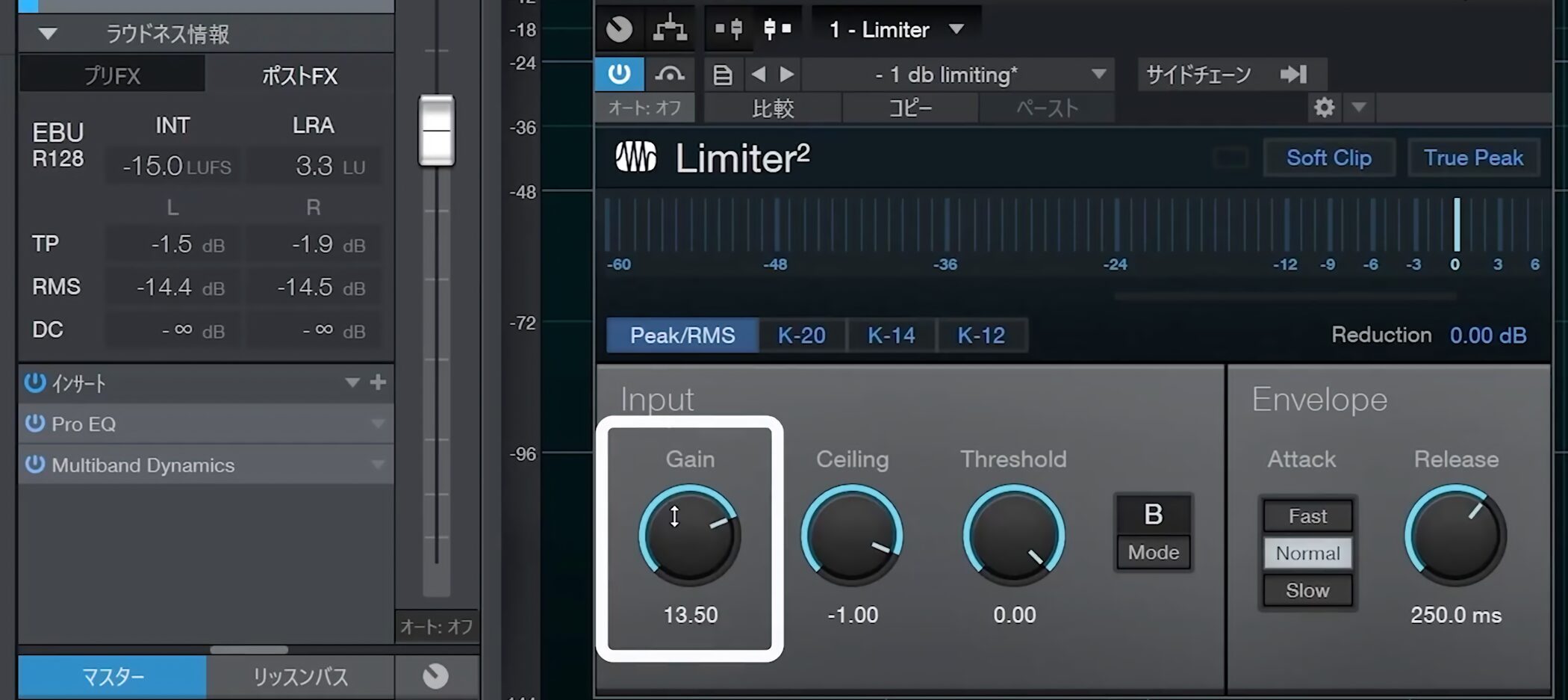Image resolution: width=1568 pixels, height=700 pixels.
Task: Bypass the Pro EQ insert power
Action: pos(34,424)
